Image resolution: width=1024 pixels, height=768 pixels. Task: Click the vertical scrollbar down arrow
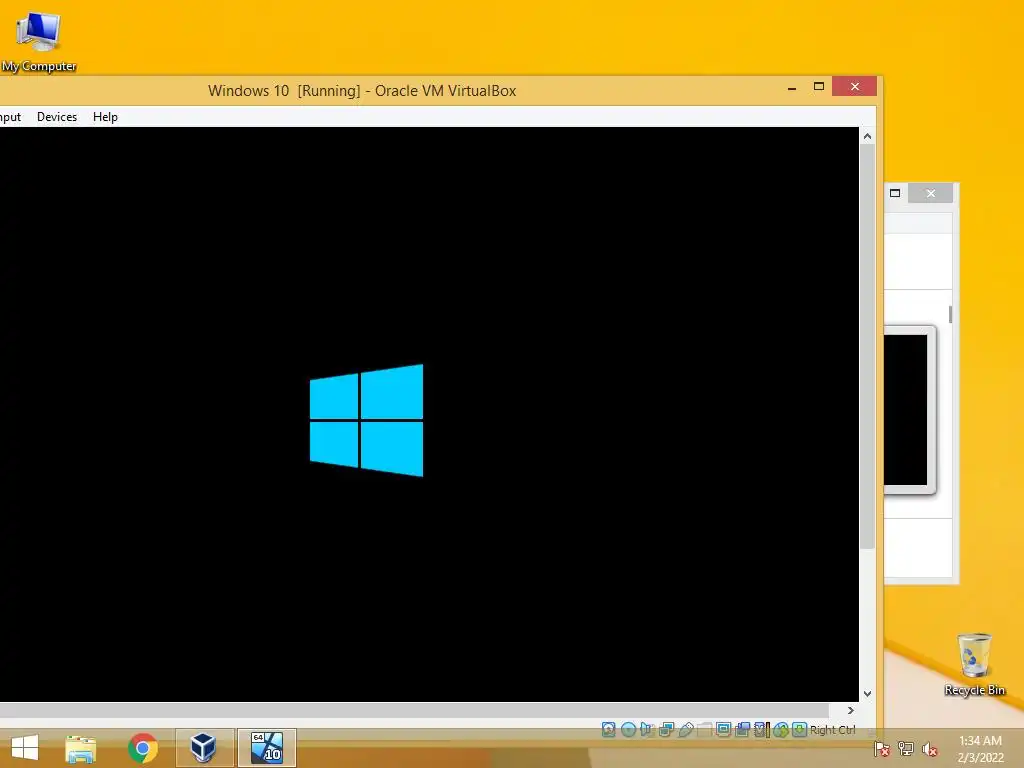[867, 694]
